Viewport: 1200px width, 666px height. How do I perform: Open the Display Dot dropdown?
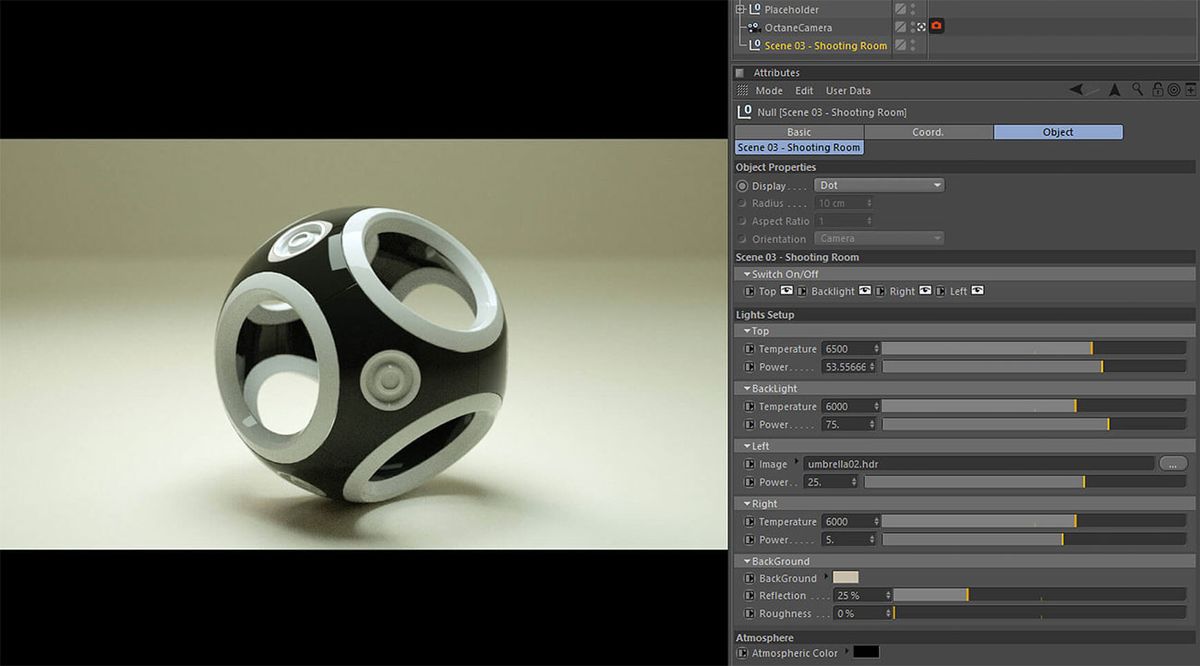tap(878, 184)
